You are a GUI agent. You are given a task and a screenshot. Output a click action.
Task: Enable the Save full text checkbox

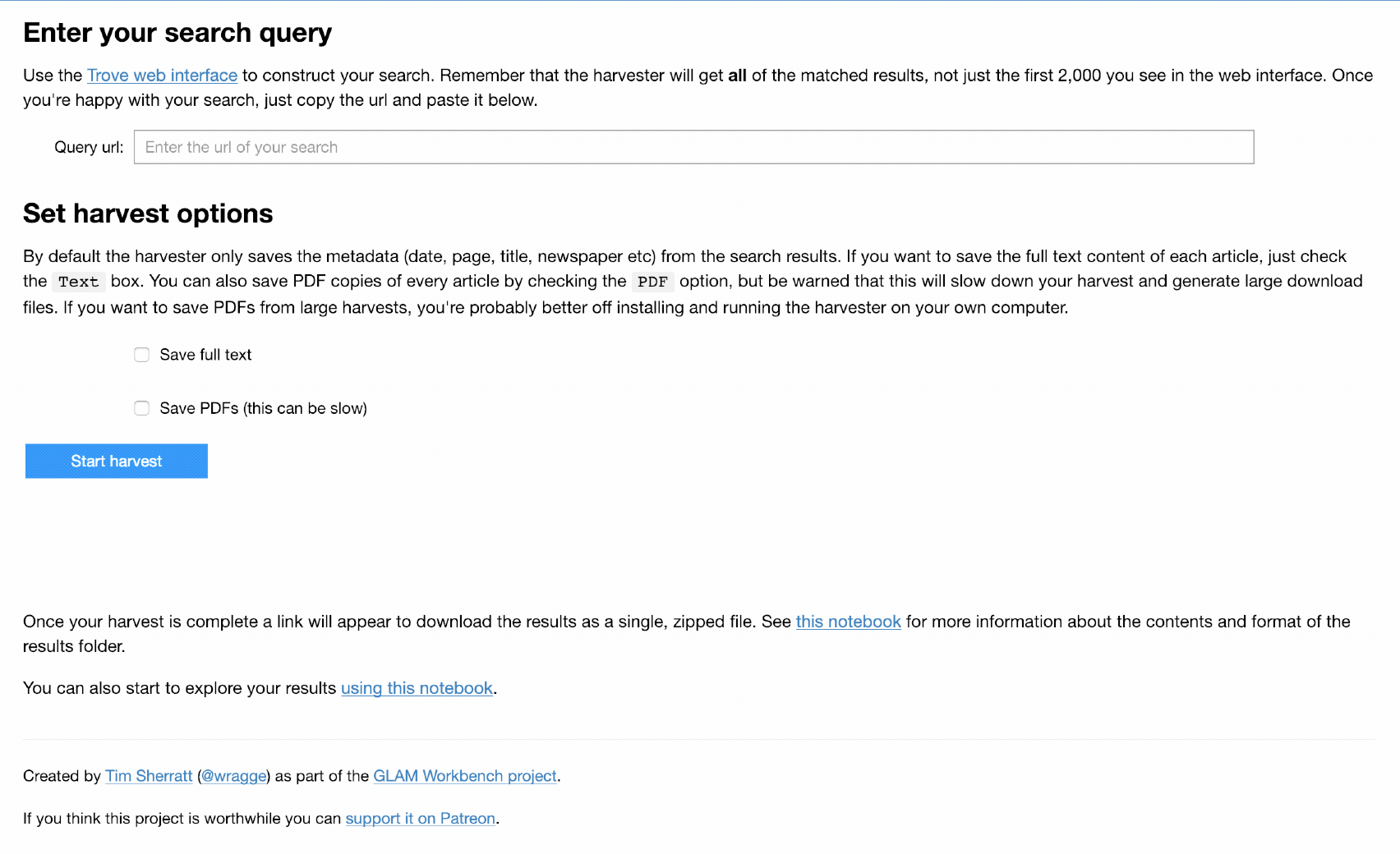coord(142,355)
